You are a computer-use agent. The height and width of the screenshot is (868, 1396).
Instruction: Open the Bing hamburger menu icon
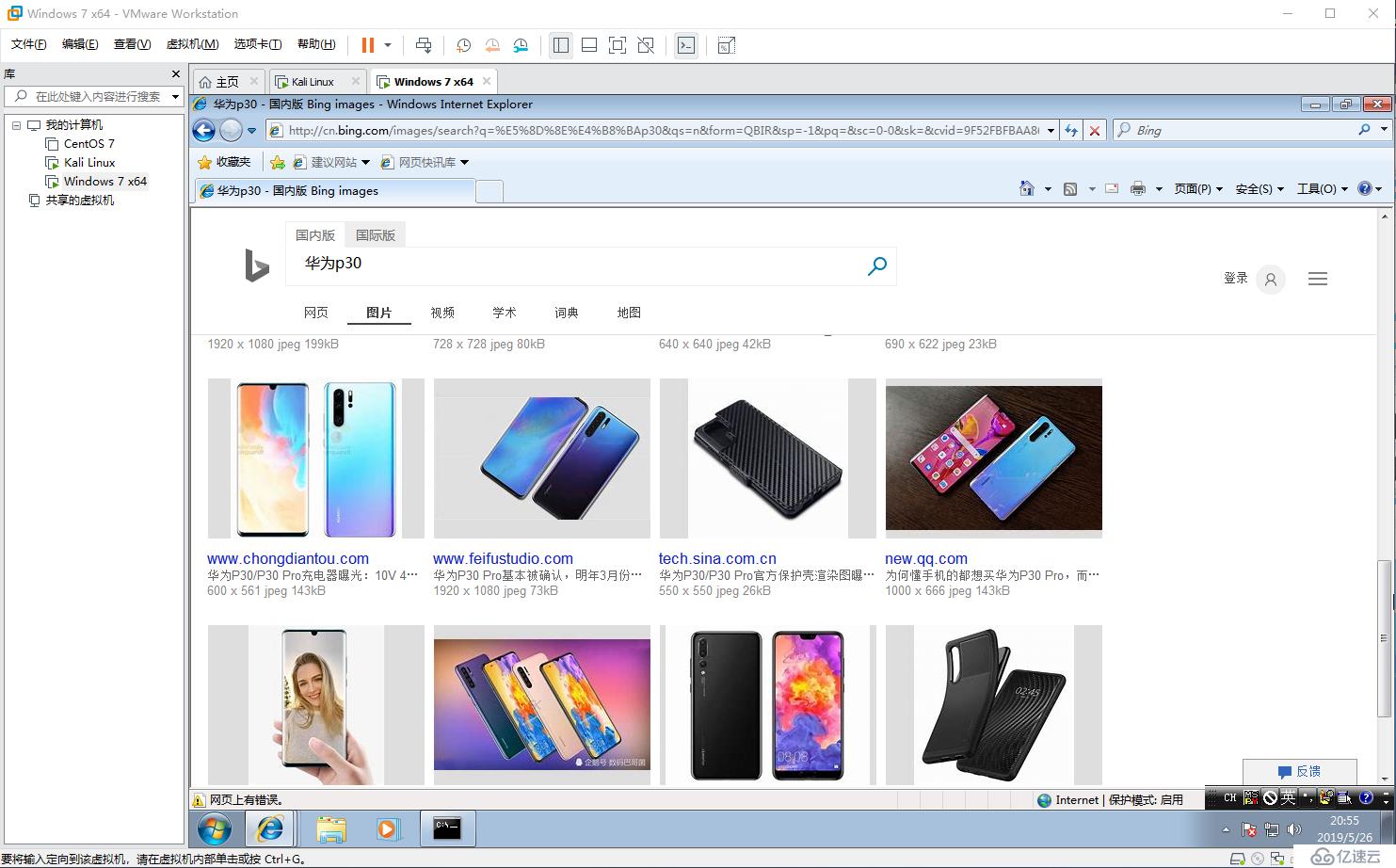tap(1318, 279)
